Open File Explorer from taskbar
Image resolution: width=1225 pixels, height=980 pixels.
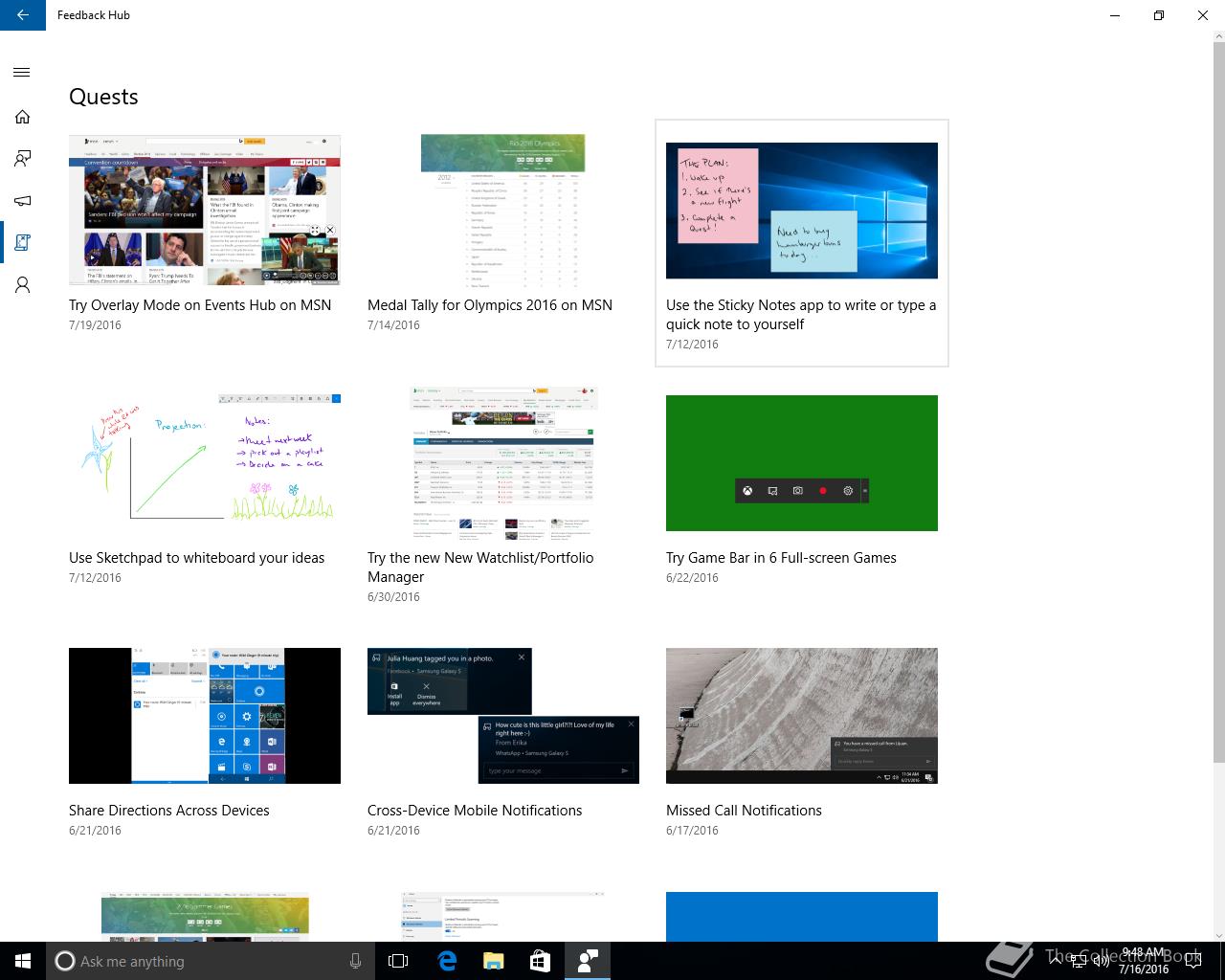[493, 961]
